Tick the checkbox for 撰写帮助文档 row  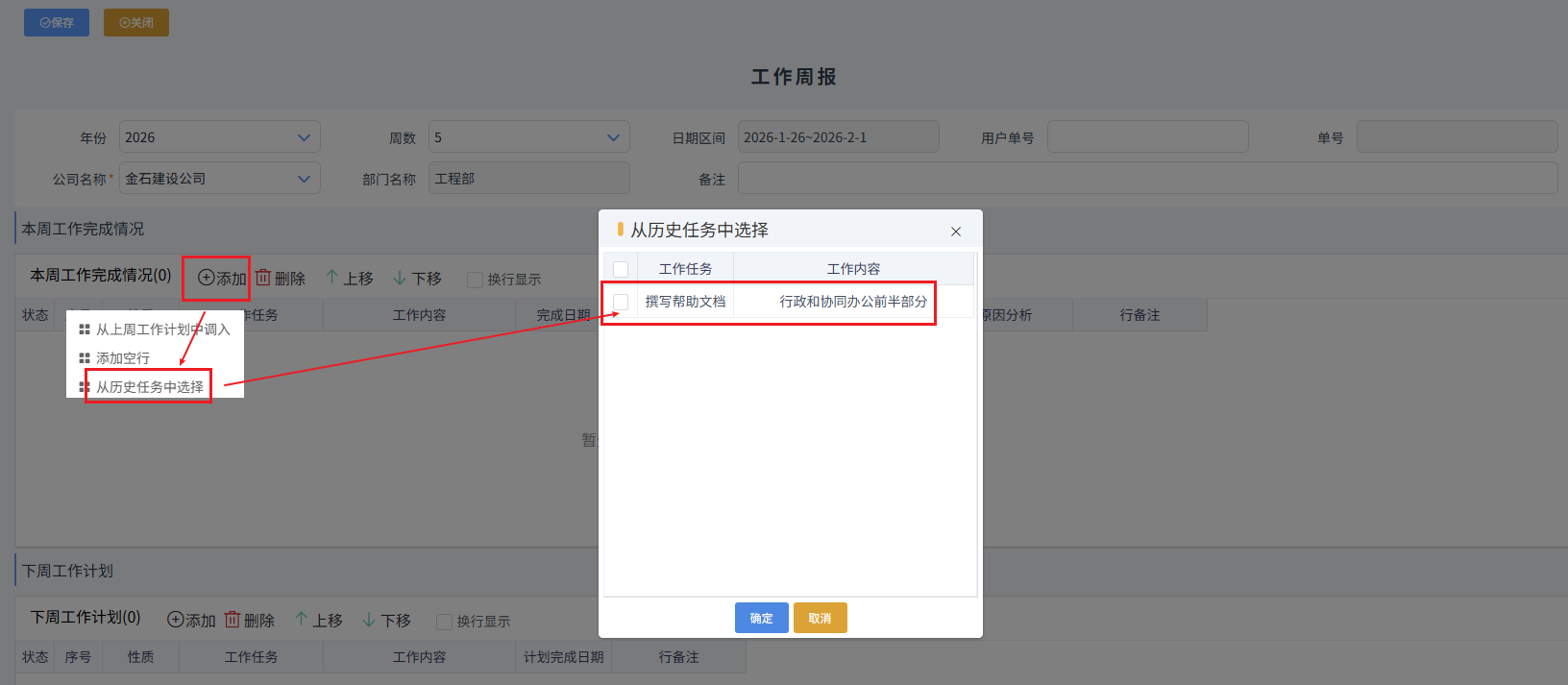tap(621, 302)
